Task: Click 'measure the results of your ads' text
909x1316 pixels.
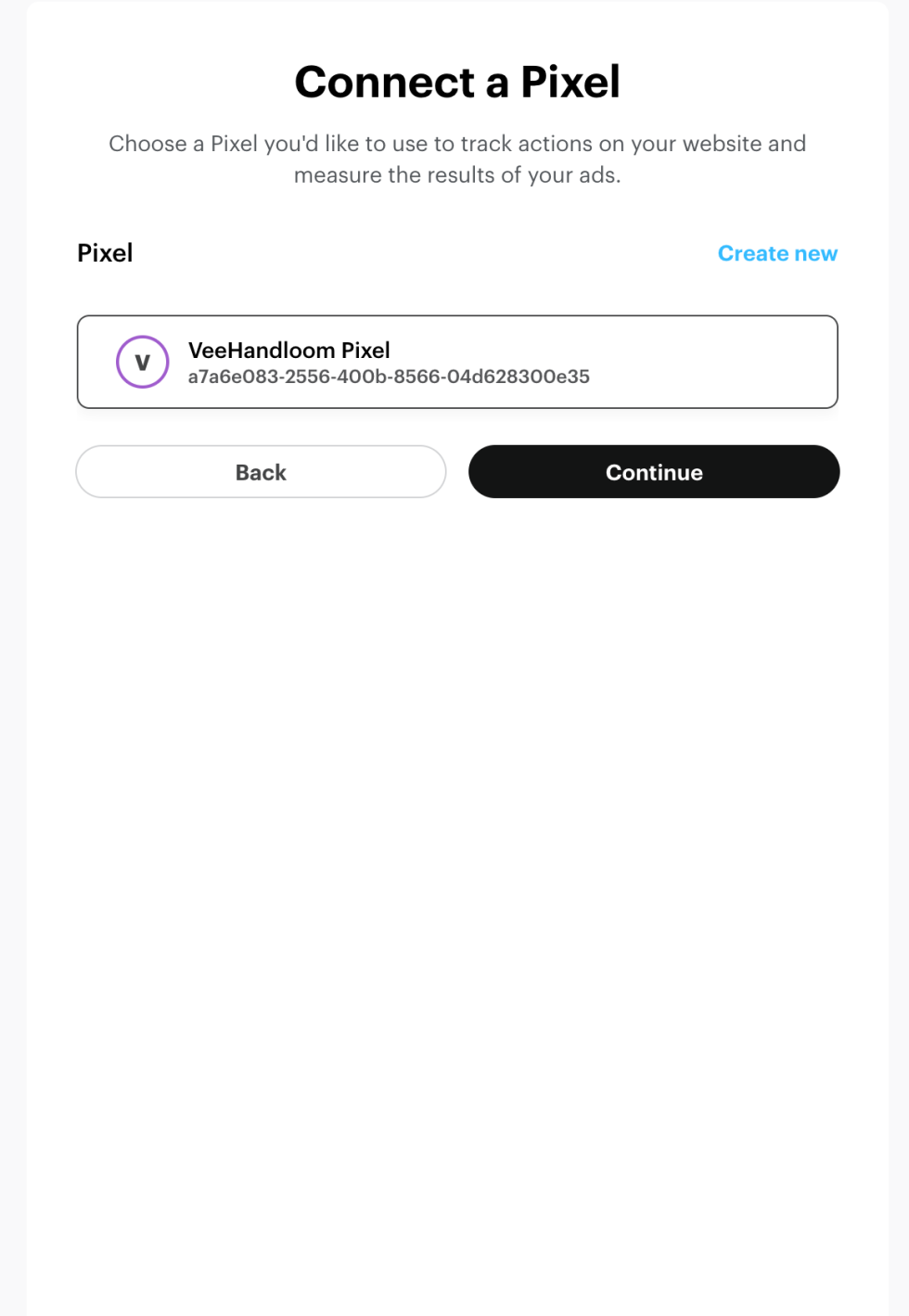Action: click(456, 175)
